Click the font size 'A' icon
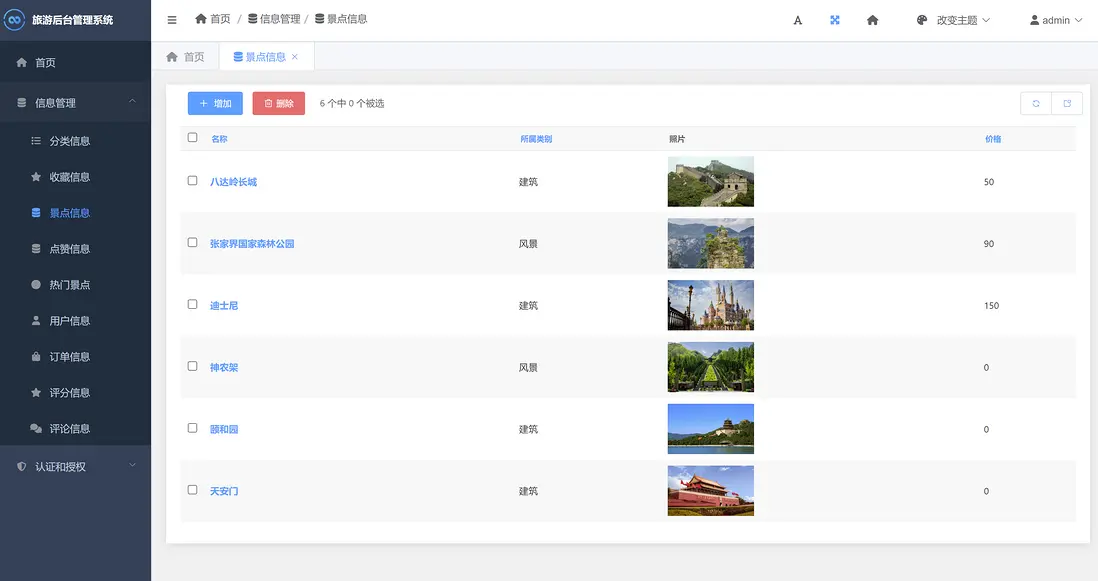 [x=798, y=20]
